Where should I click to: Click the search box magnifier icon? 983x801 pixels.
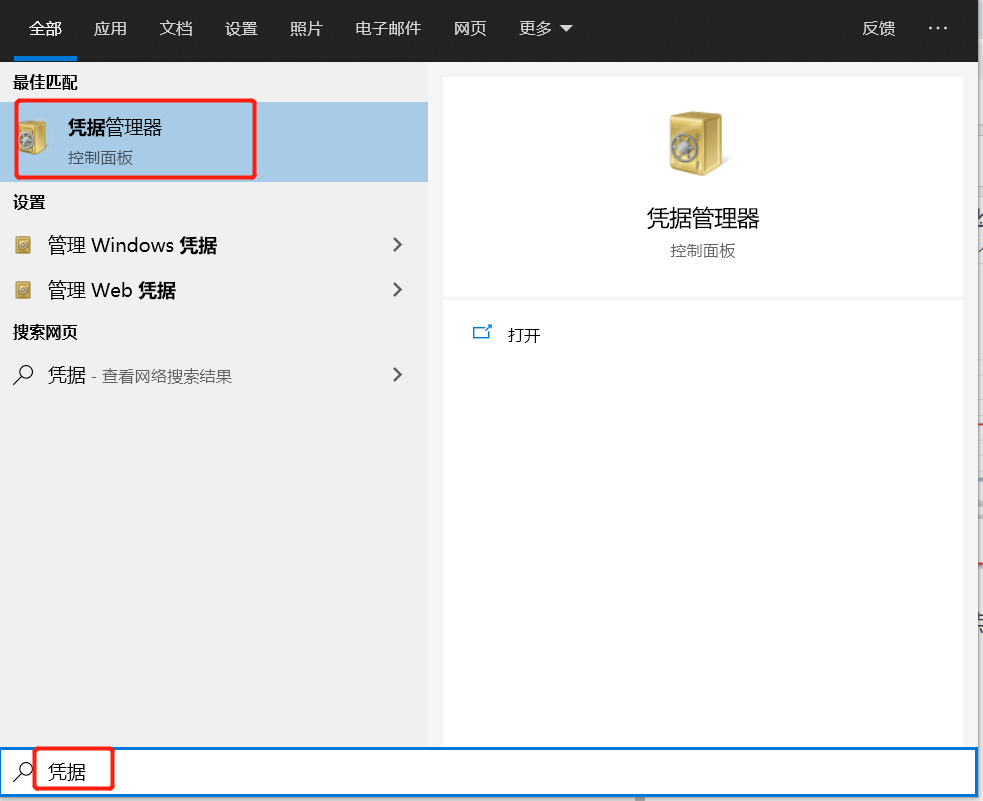pyautogui.click(x=23, y=772)
